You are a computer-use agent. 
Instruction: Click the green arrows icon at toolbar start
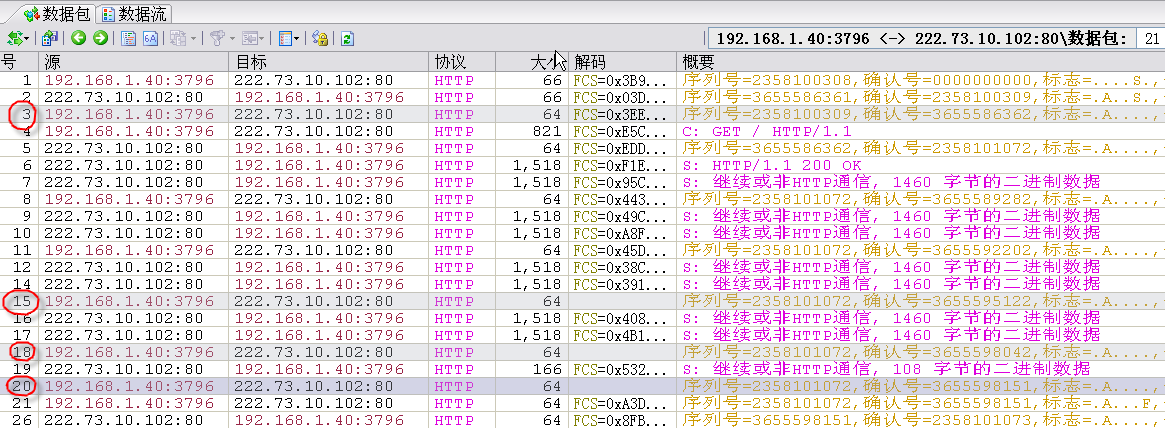[x=15, y=38]
